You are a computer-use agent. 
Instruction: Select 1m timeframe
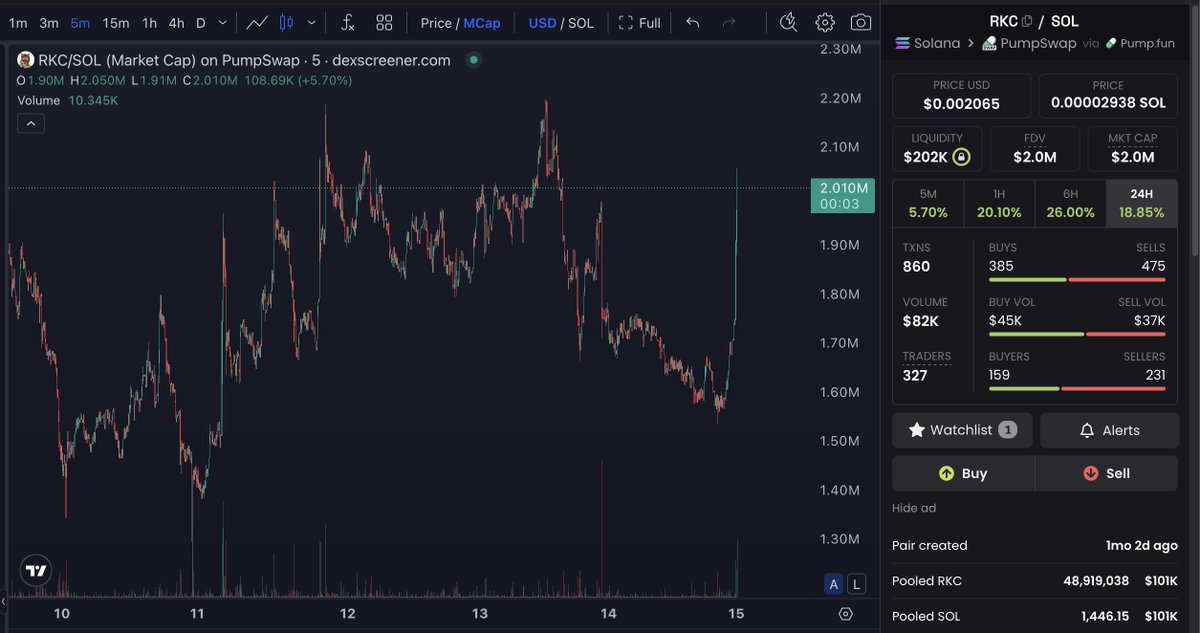pos(18,22)
